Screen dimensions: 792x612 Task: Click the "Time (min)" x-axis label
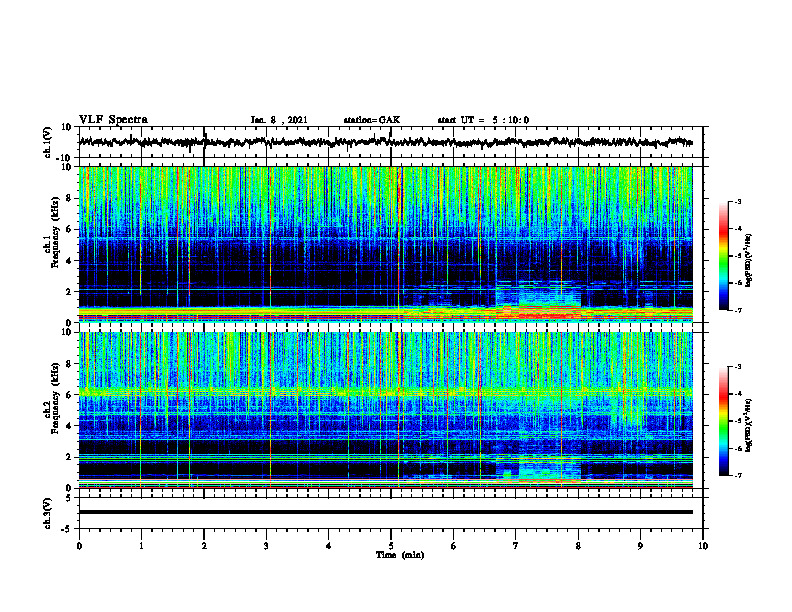(x=400, y=555)
